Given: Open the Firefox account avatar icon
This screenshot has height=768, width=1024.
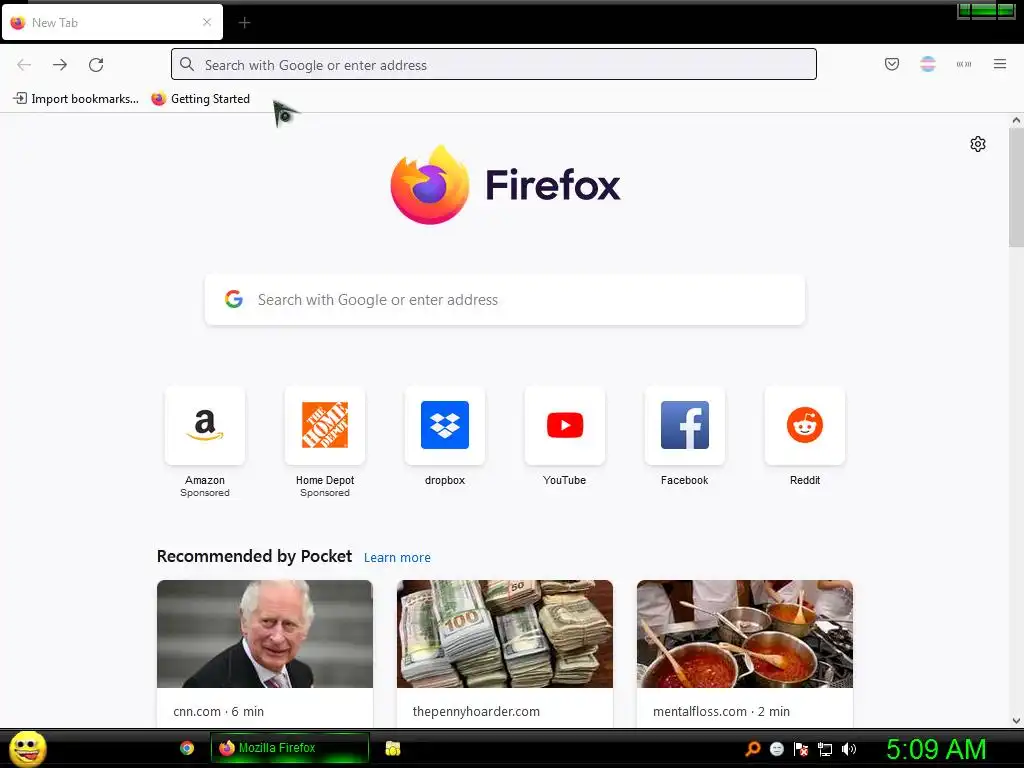Looking at the screenshot, I should click(928, 64).
